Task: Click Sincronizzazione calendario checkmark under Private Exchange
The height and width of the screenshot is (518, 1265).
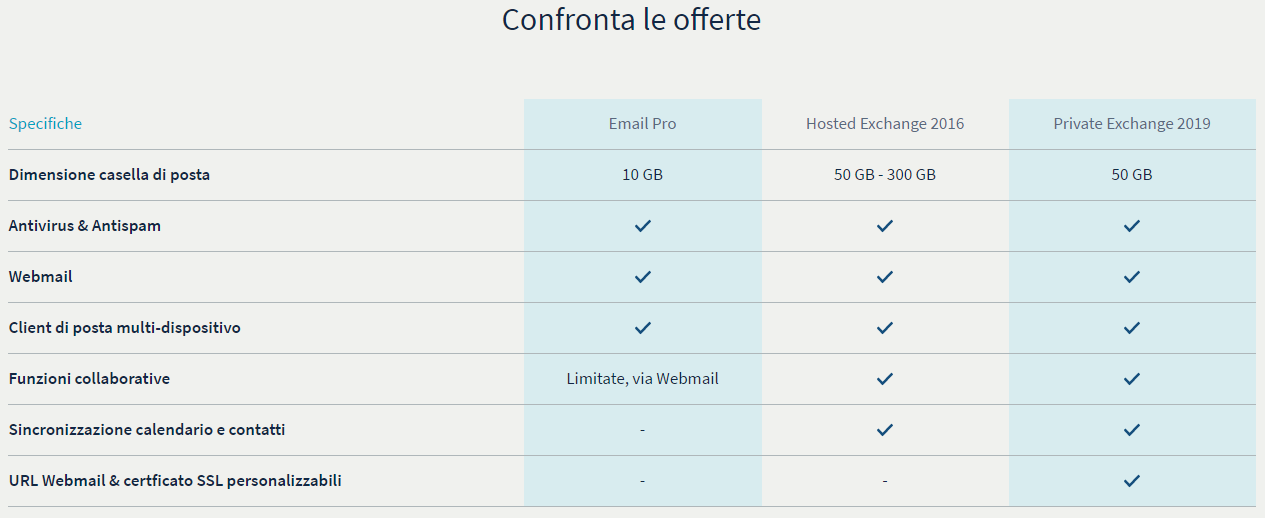Action: point(1132,430)
